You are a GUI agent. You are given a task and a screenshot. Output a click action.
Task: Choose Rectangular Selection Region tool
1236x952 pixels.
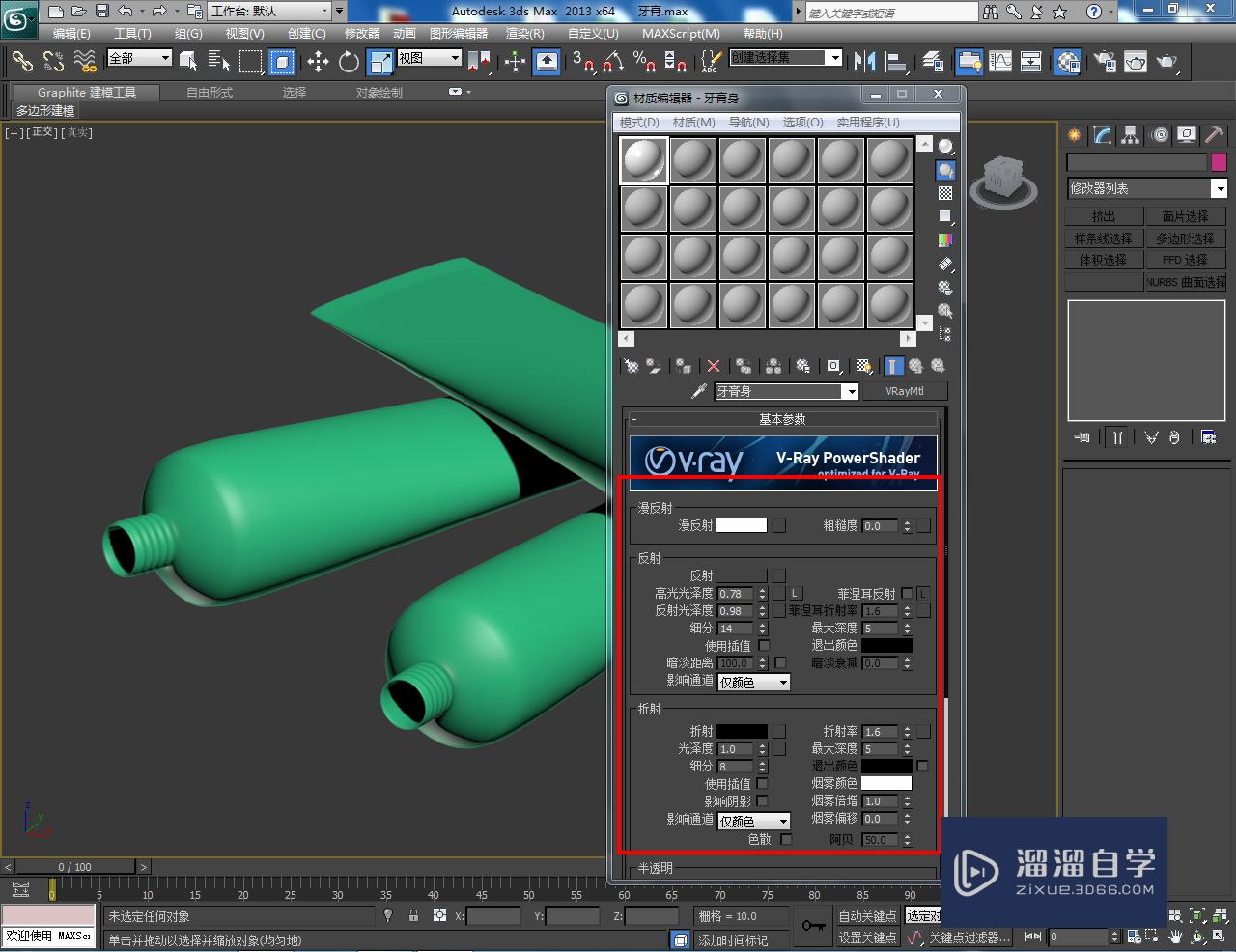[x=251, y=62]
